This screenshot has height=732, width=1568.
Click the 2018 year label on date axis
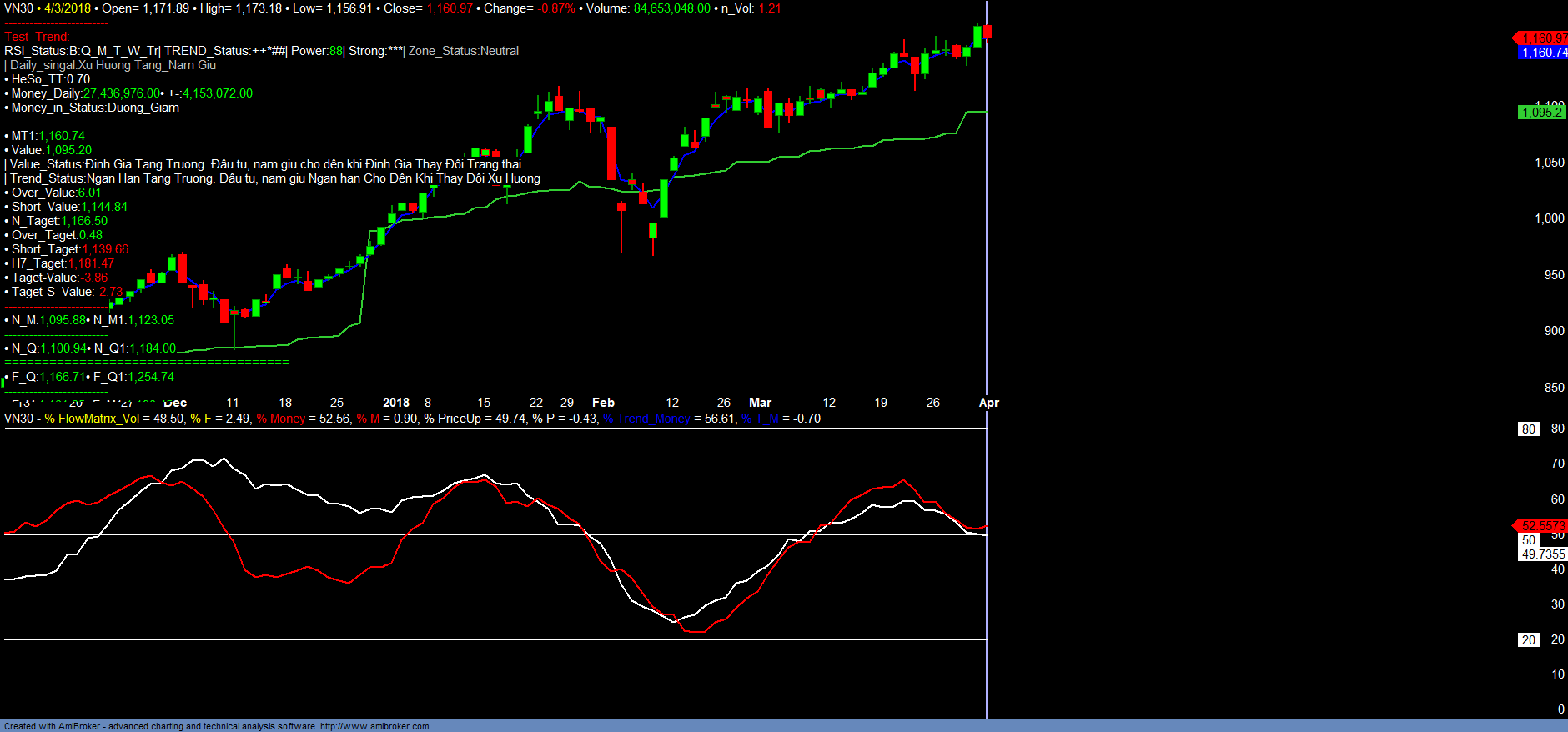click(395, 403)
